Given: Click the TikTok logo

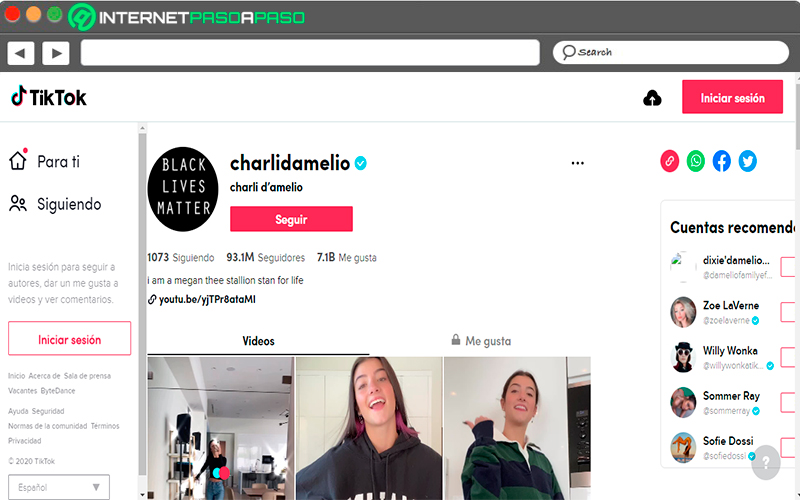Looking at the screenshot, I should (x=49, y=97).
